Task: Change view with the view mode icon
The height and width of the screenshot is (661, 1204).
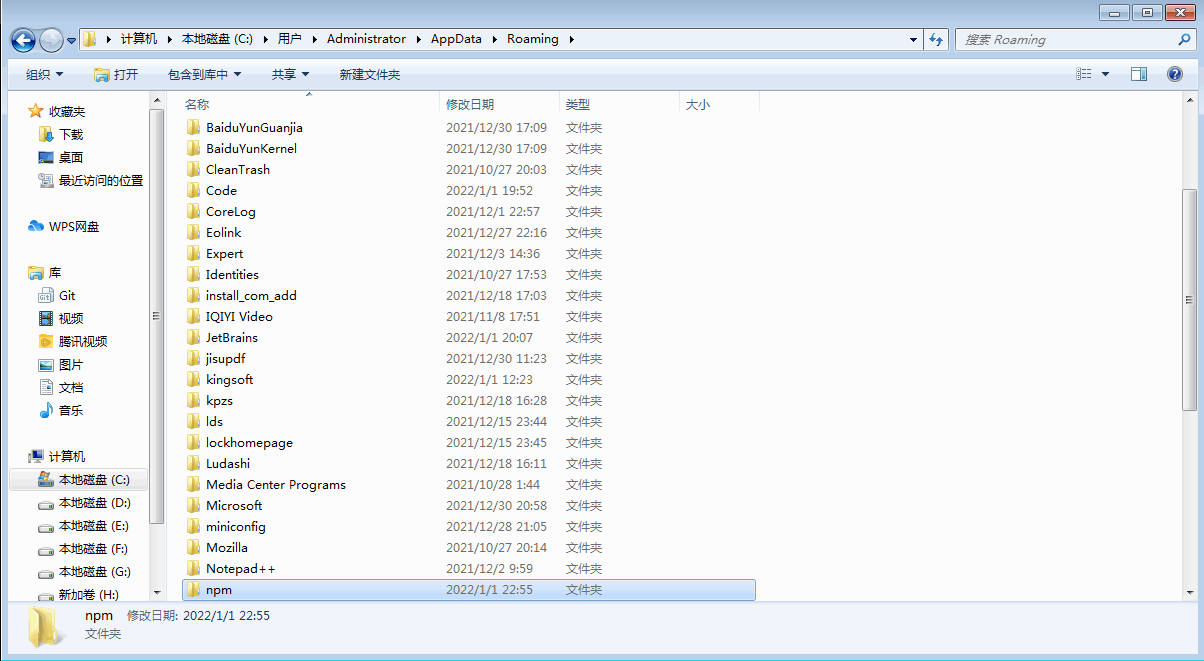Action: [x=1084, y=74]
